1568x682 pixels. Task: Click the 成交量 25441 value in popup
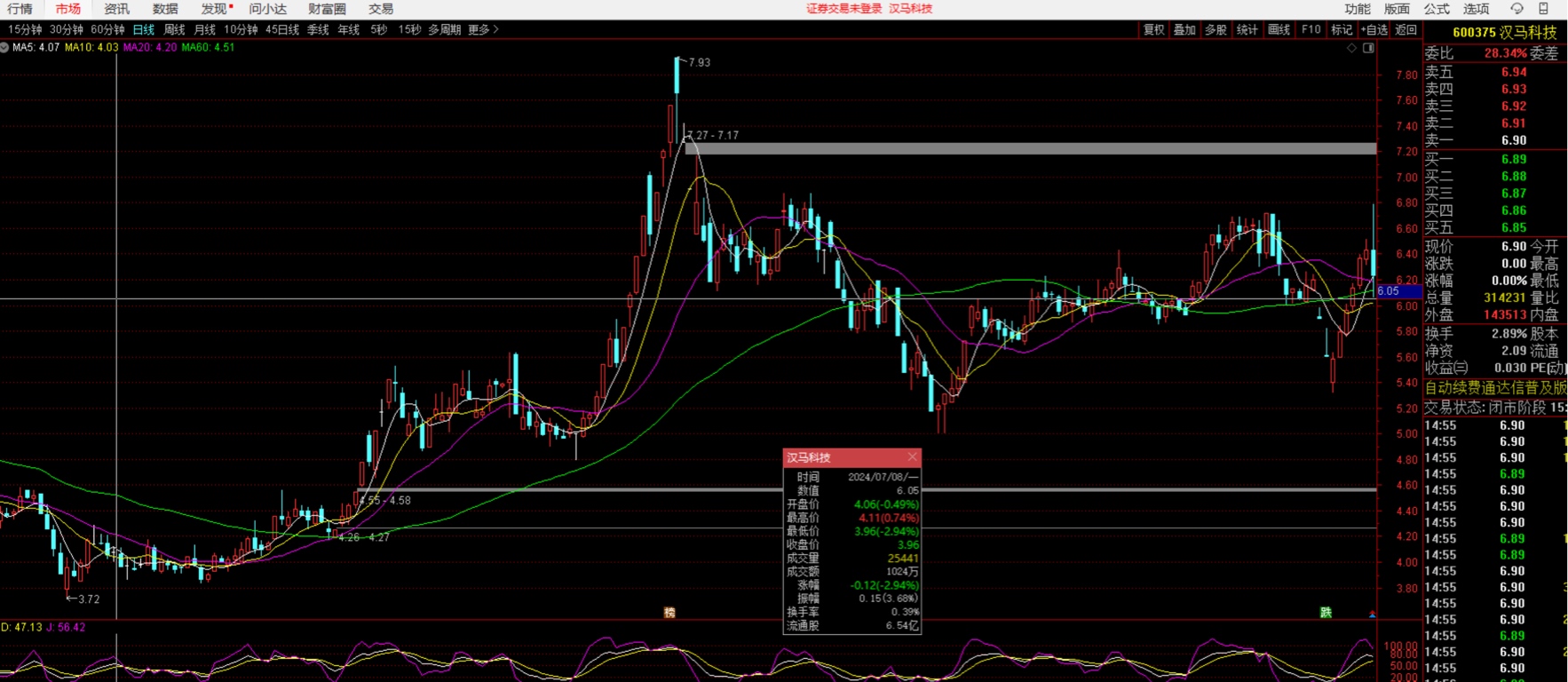pyautogui.click(x=903, y=559)
